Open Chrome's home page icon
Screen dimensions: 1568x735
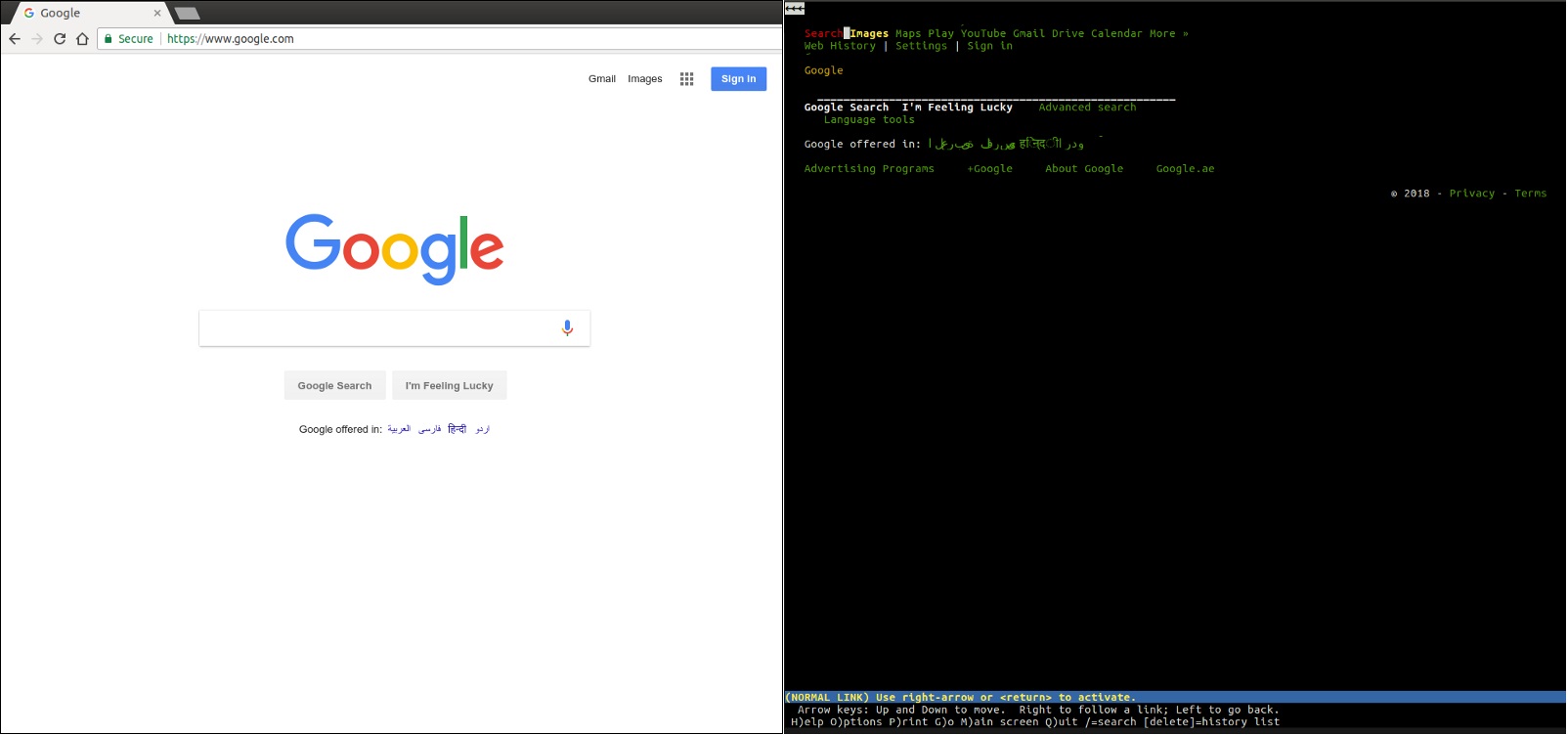coord(82,39)
